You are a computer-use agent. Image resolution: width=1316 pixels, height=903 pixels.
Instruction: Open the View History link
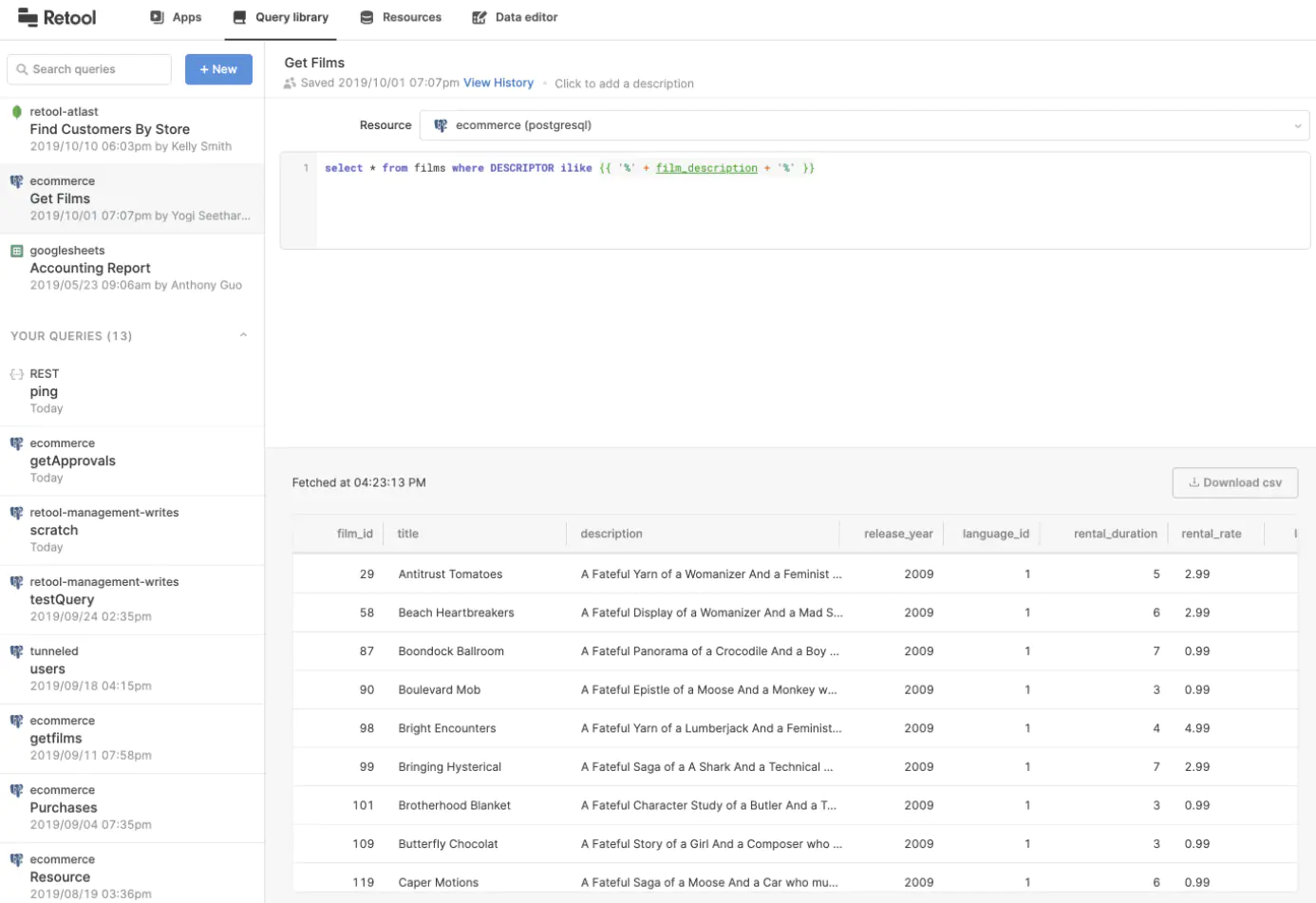[x=498, y=84]
